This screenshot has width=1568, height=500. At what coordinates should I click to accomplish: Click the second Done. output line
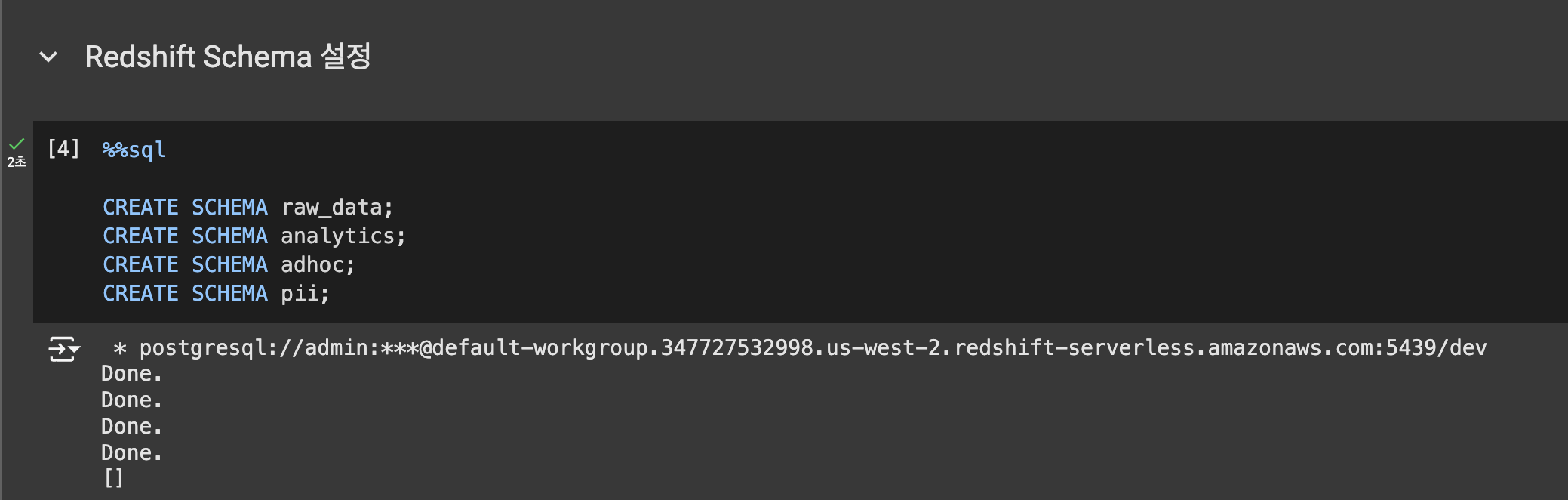tap(132, 400)
